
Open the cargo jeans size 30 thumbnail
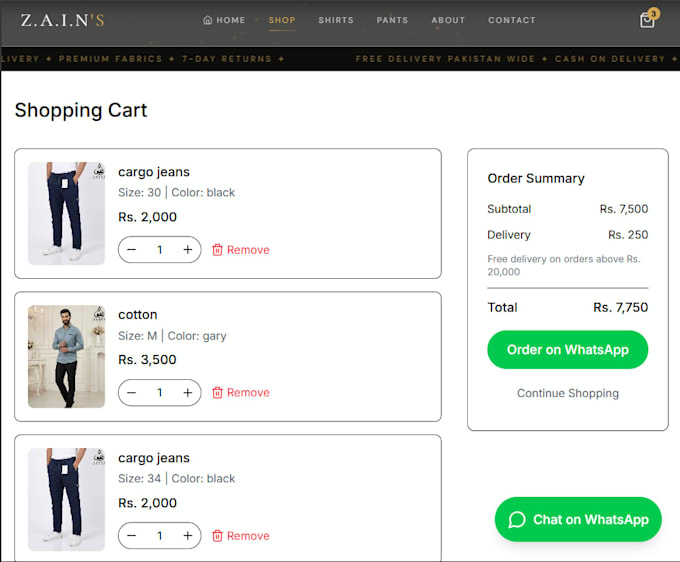[66, 213]
